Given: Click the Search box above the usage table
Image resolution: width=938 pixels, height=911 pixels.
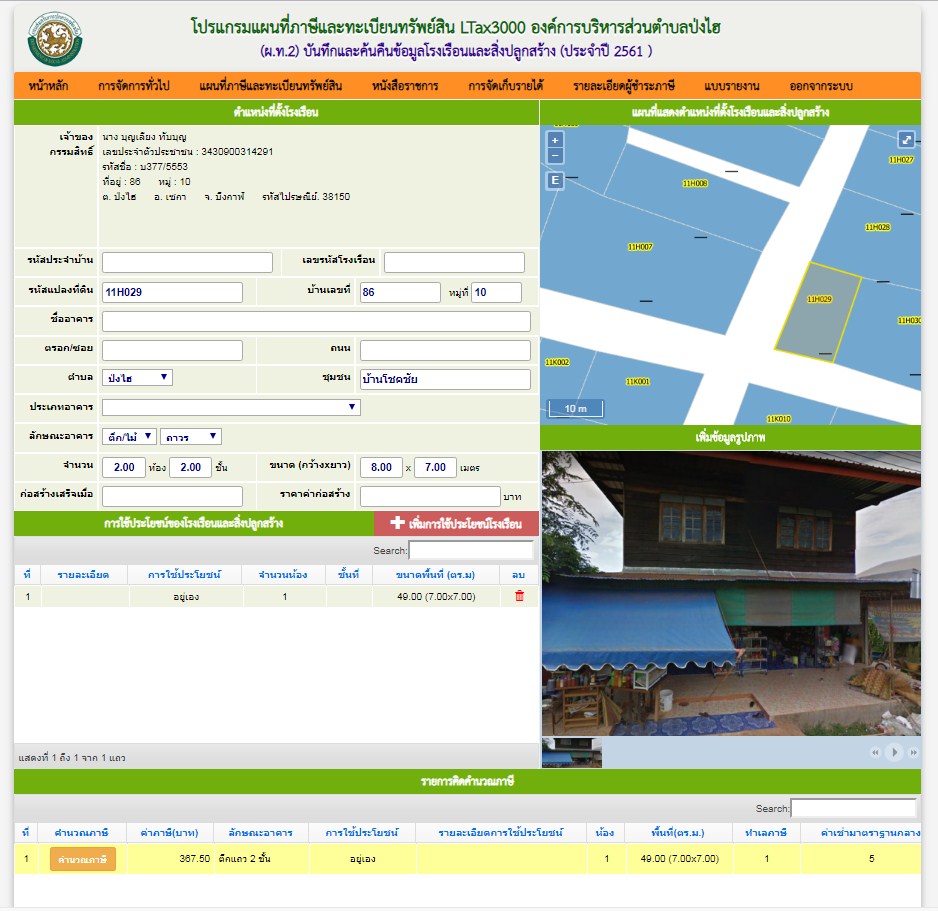Looking at the screenshot, I should (x=471, y=550).
